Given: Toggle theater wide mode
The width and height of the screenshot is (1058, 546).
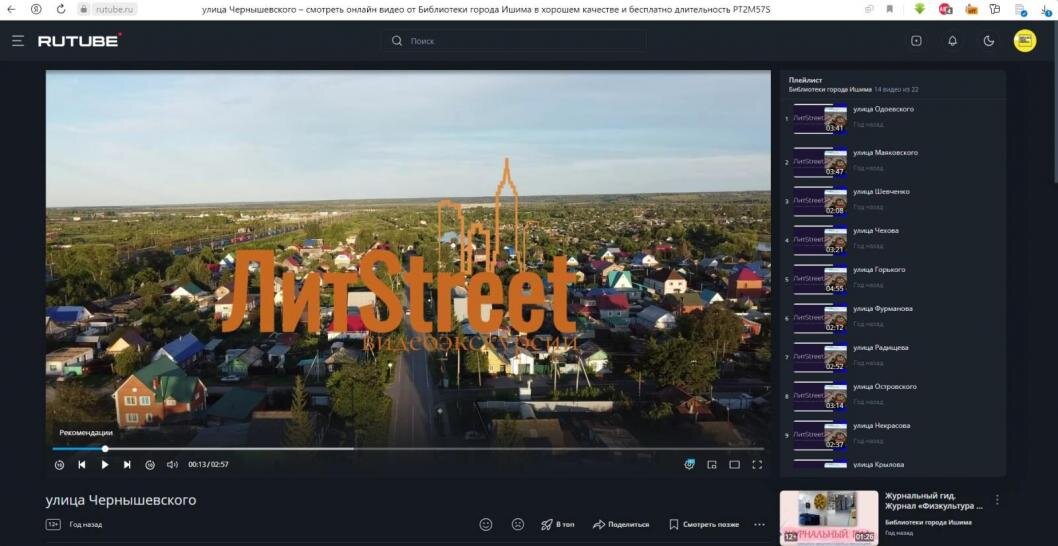Looking at the screenshot, I should point(735,465).
